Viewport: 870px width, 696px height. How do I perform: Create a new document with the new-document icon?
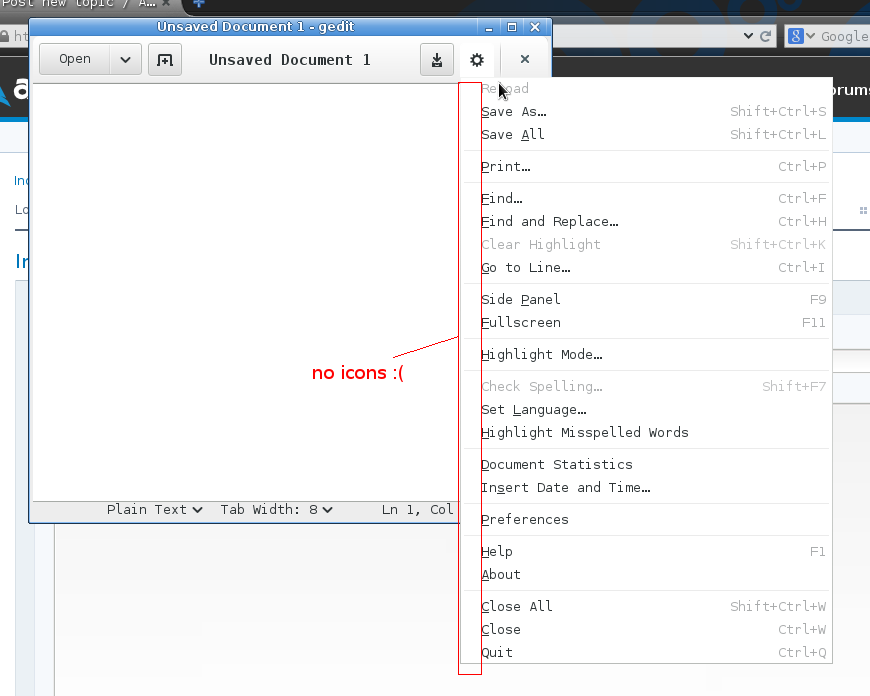click(x=165, y=59)
